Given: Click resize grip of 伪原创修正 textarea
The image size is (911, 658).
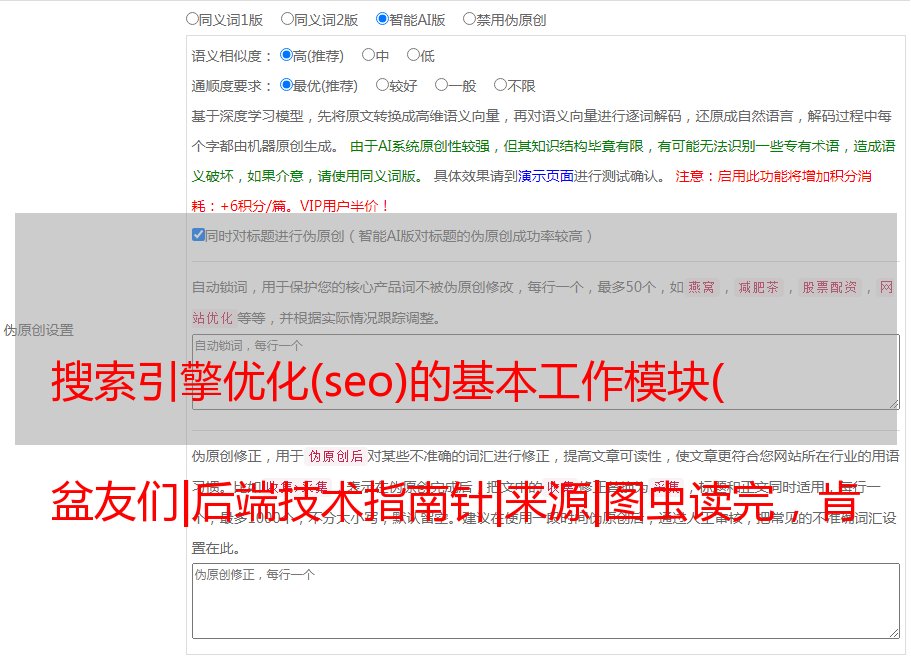Looking at the screenshot, I should click(x=894, y=633).
